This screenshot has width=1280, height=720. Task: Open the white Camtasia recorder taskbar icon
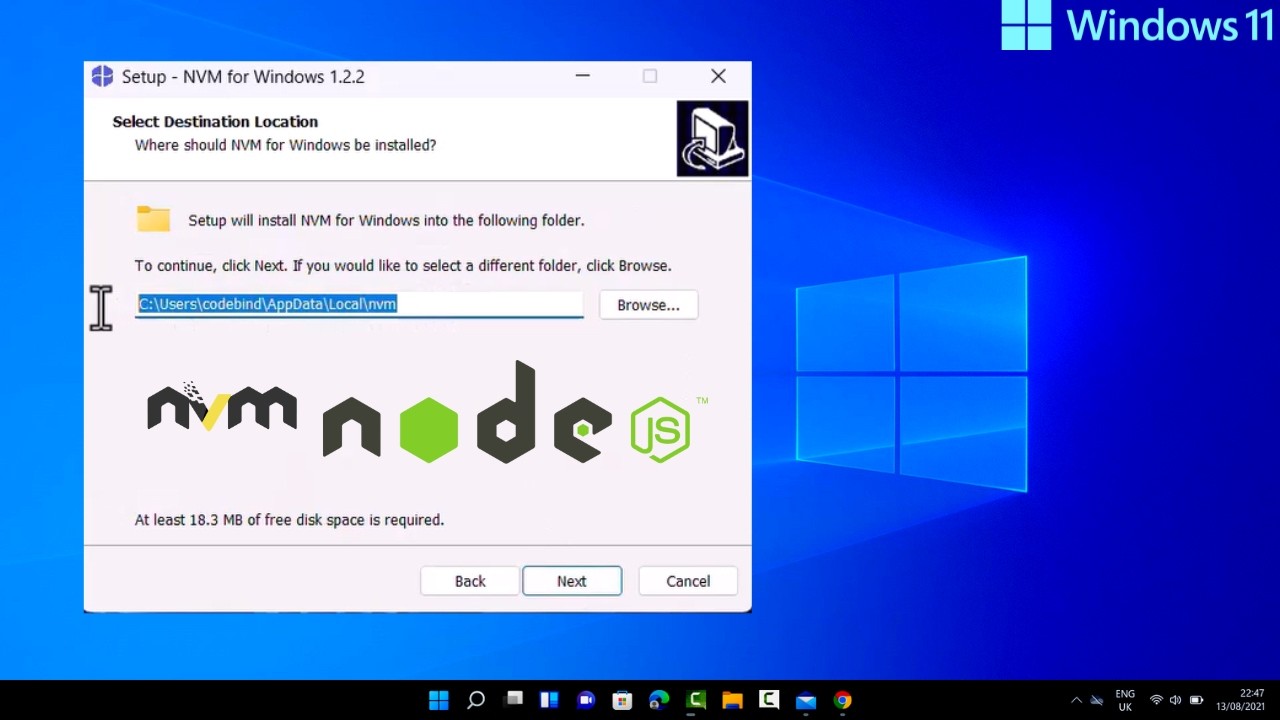[769, 700]
